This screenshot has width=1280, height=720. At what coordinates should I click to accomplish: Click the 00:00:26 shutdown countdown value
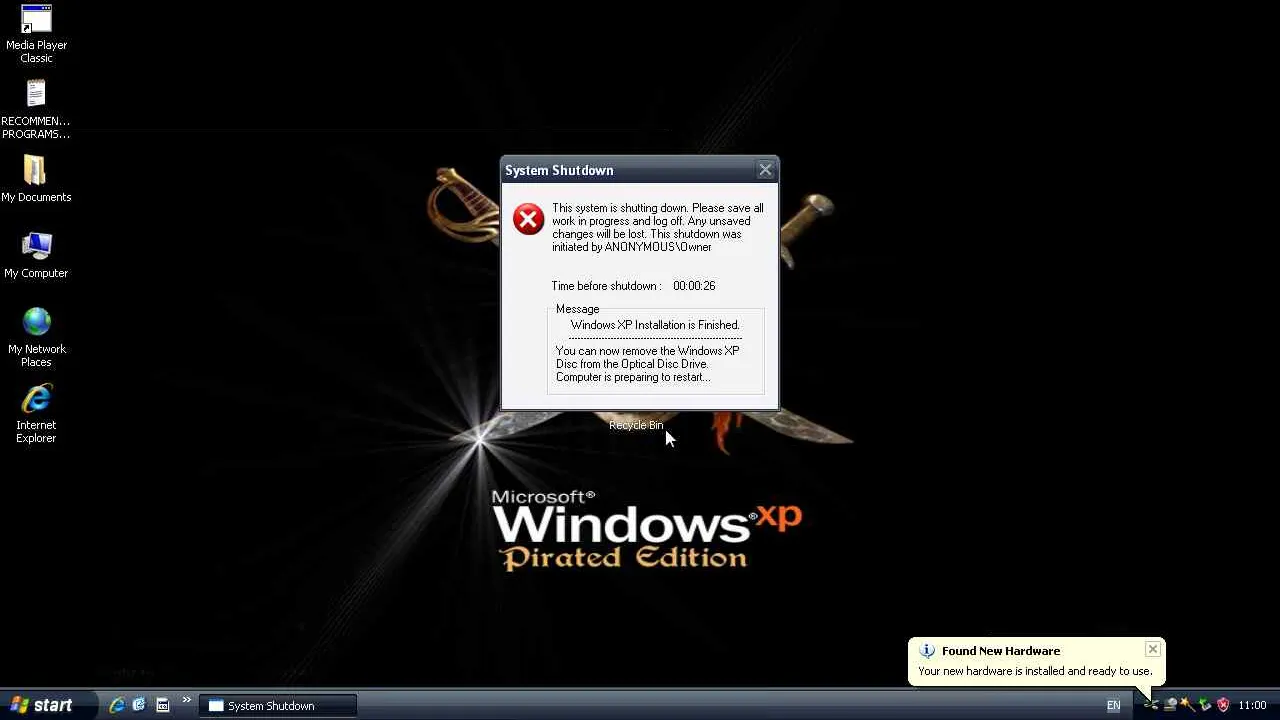click(694, 286)
